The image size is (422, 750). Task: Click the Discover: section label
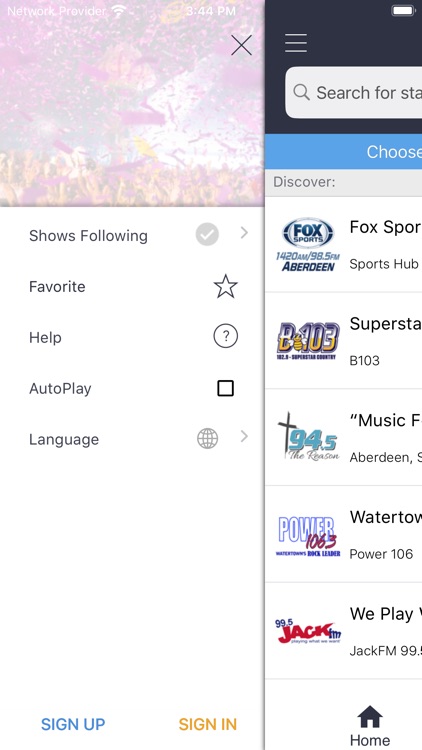[304, 182]
